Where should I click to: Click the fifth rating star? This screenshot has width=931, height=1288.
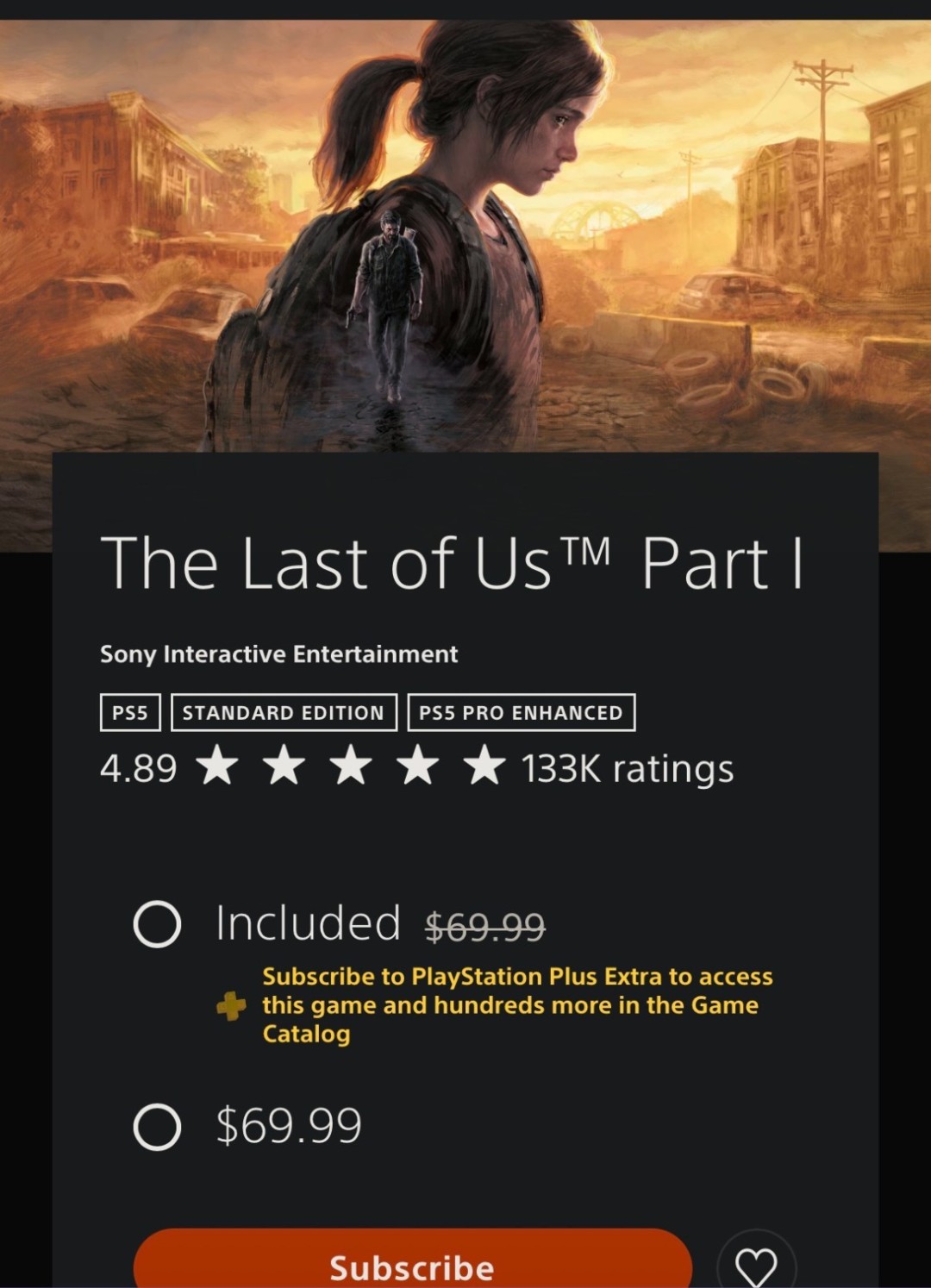coord(484,766)
